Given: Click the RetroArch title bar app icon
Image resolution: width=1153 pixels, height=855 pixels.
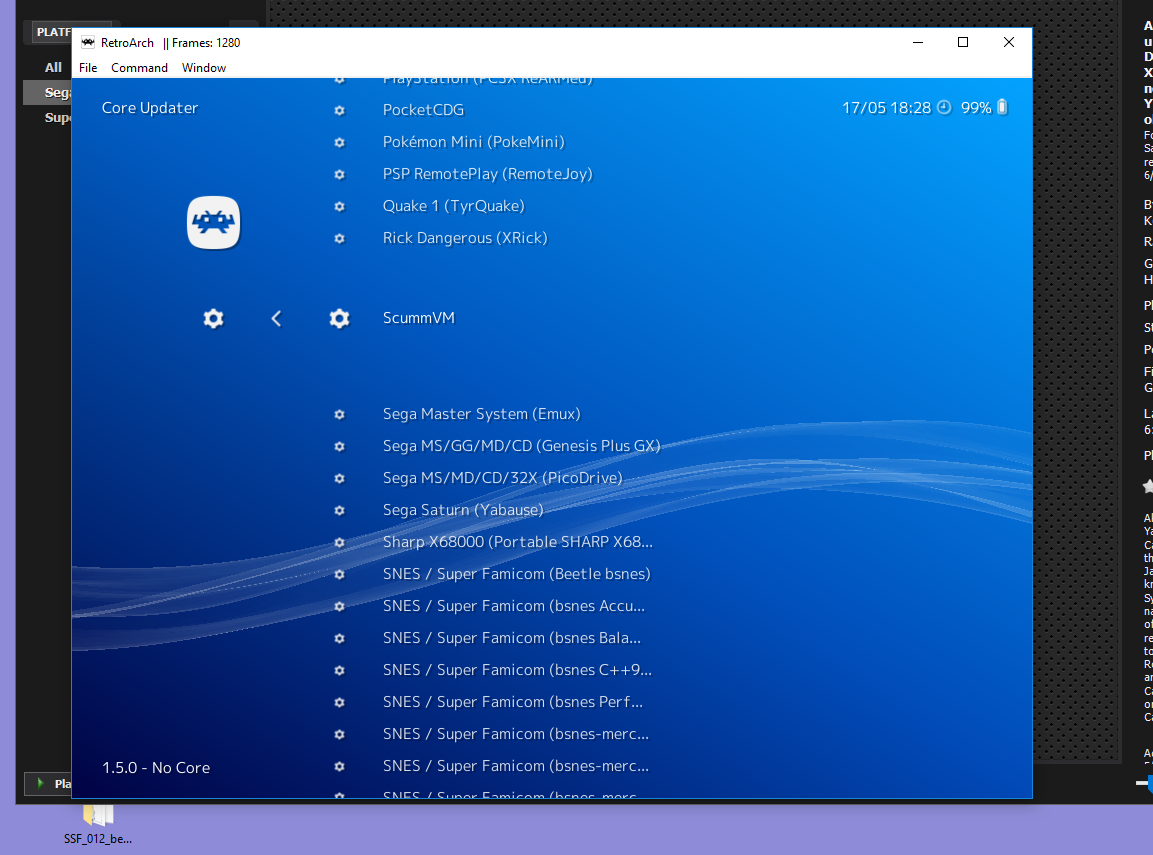Looking at the screenshot, I should click(88, 43).
